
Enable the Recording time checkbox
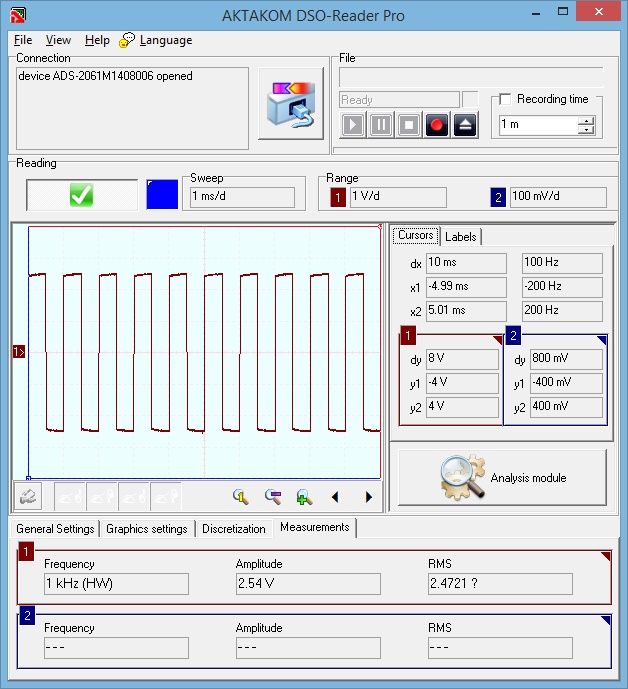505,99
